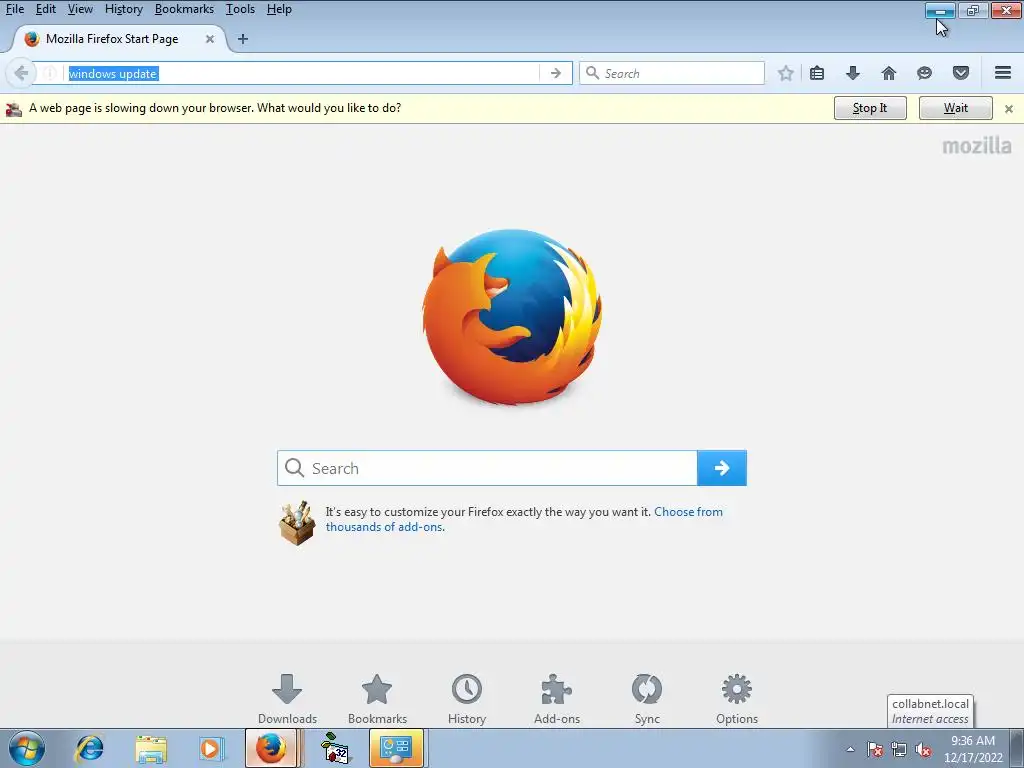Open Downloads from the start page

click(x=287, y=699)
